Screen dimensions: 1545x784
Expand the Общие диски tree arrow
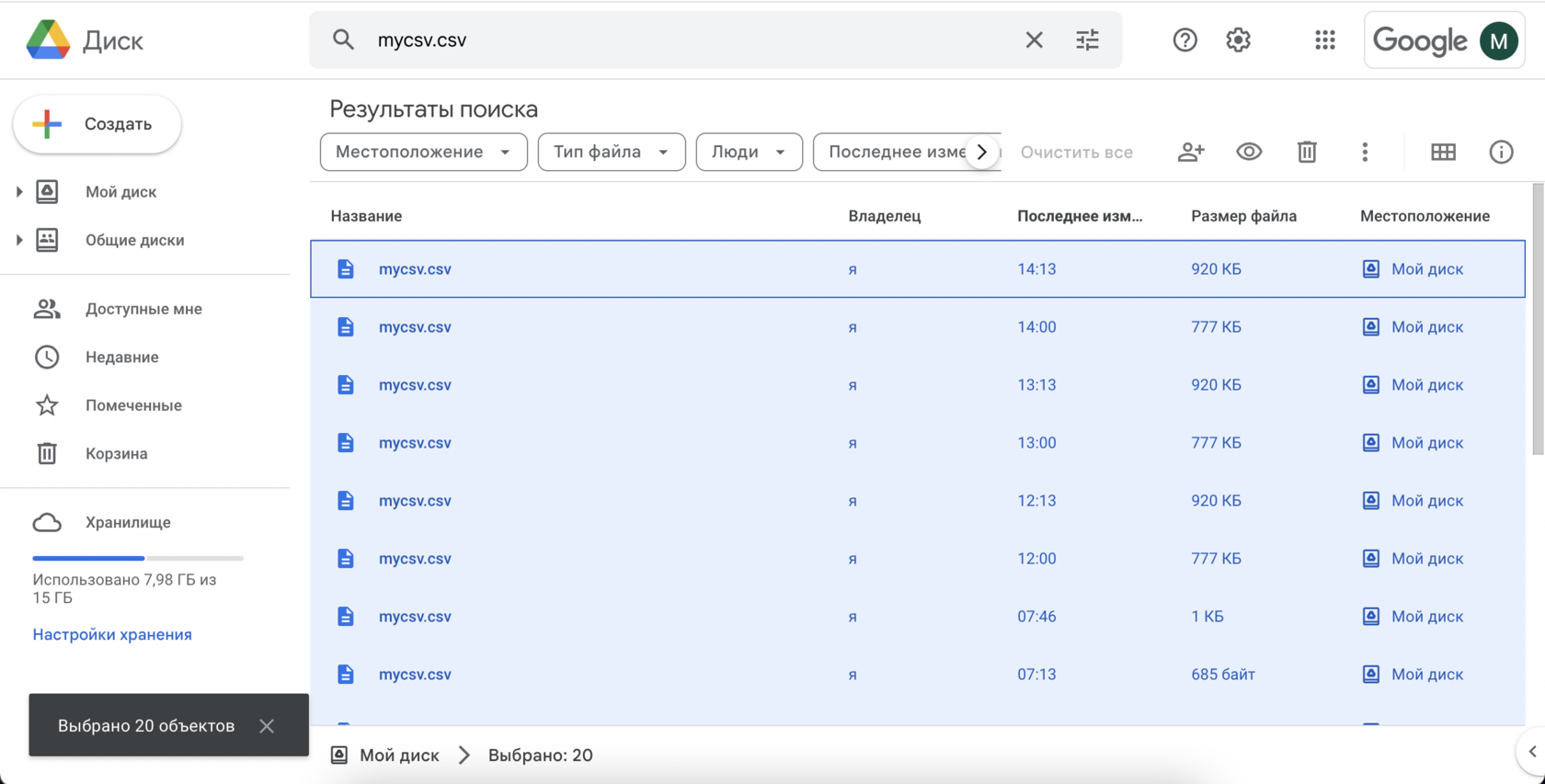point(18,240)
